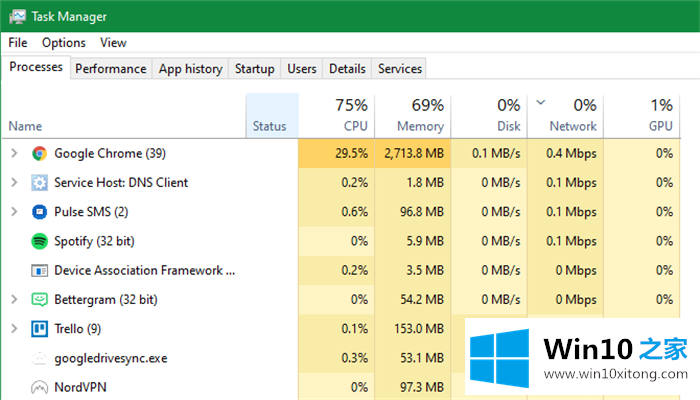This screenshot has width=700, height=400.
Task: Click the Bettergram process icon
Action: [40, 299]
